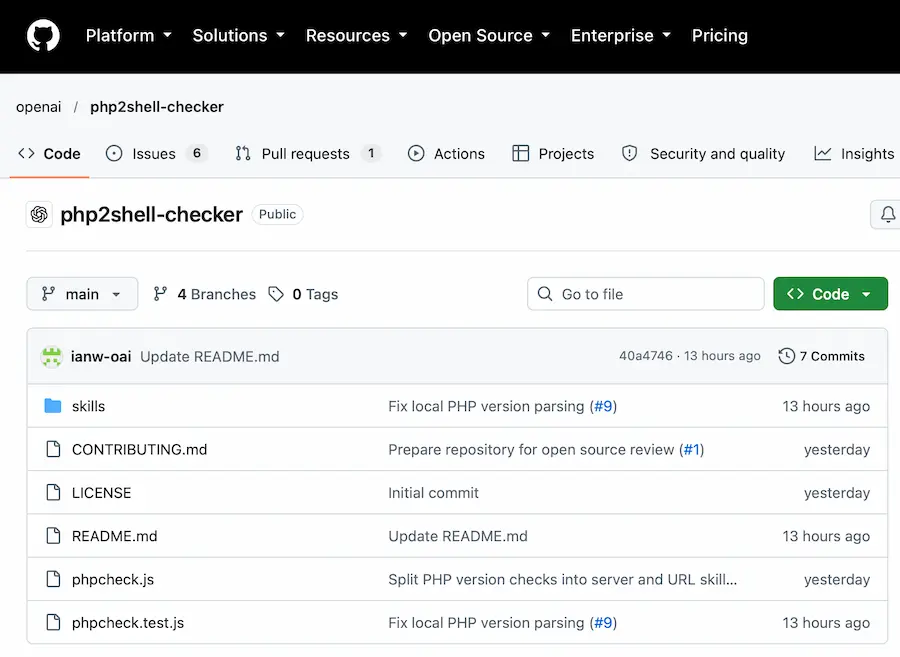Click php2shell-checker in the breadcrumb
The height and width of the screenshot is (657, 900).
coord(157,107)
